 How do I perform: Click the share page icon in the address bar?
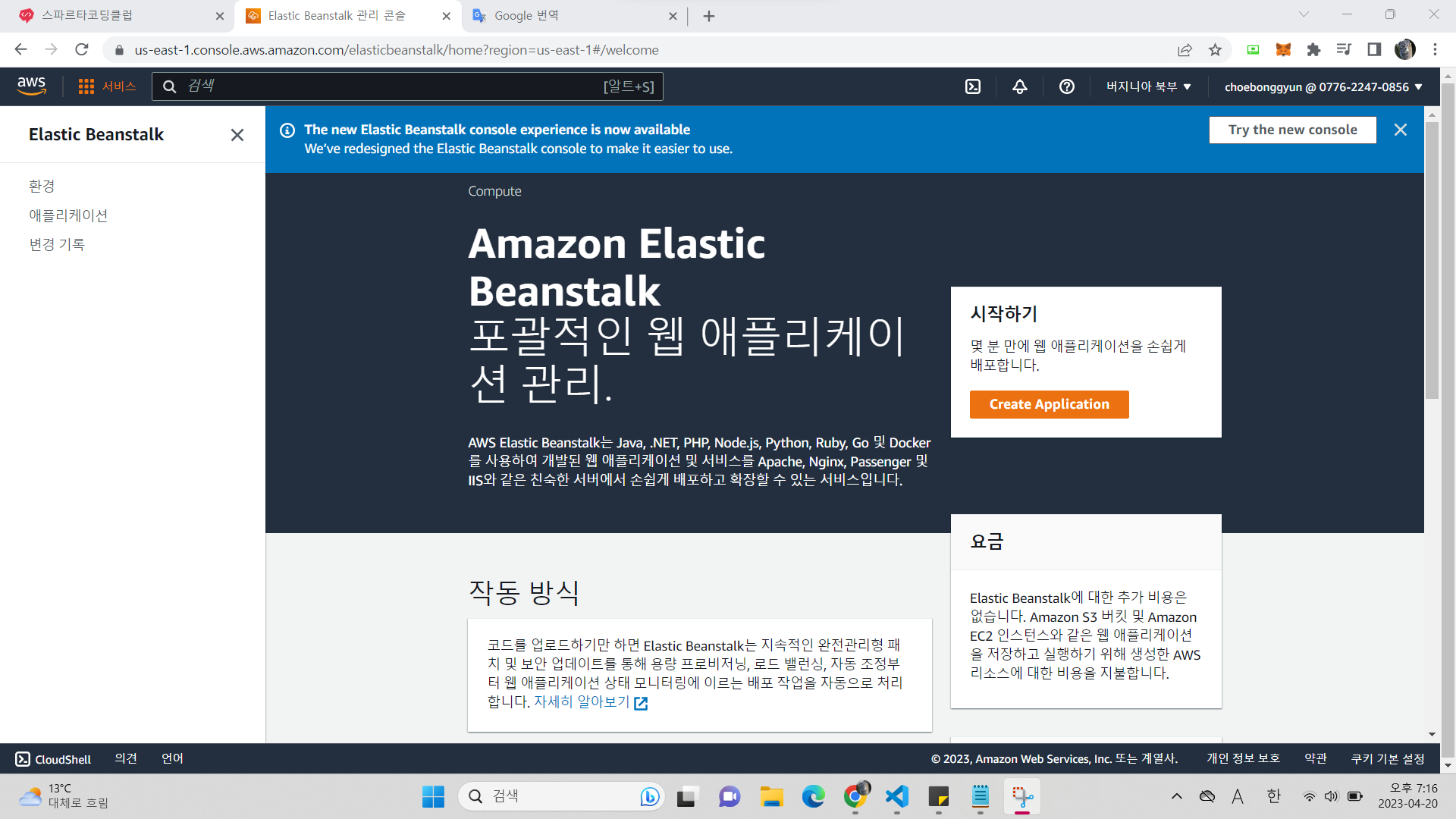1185,50
